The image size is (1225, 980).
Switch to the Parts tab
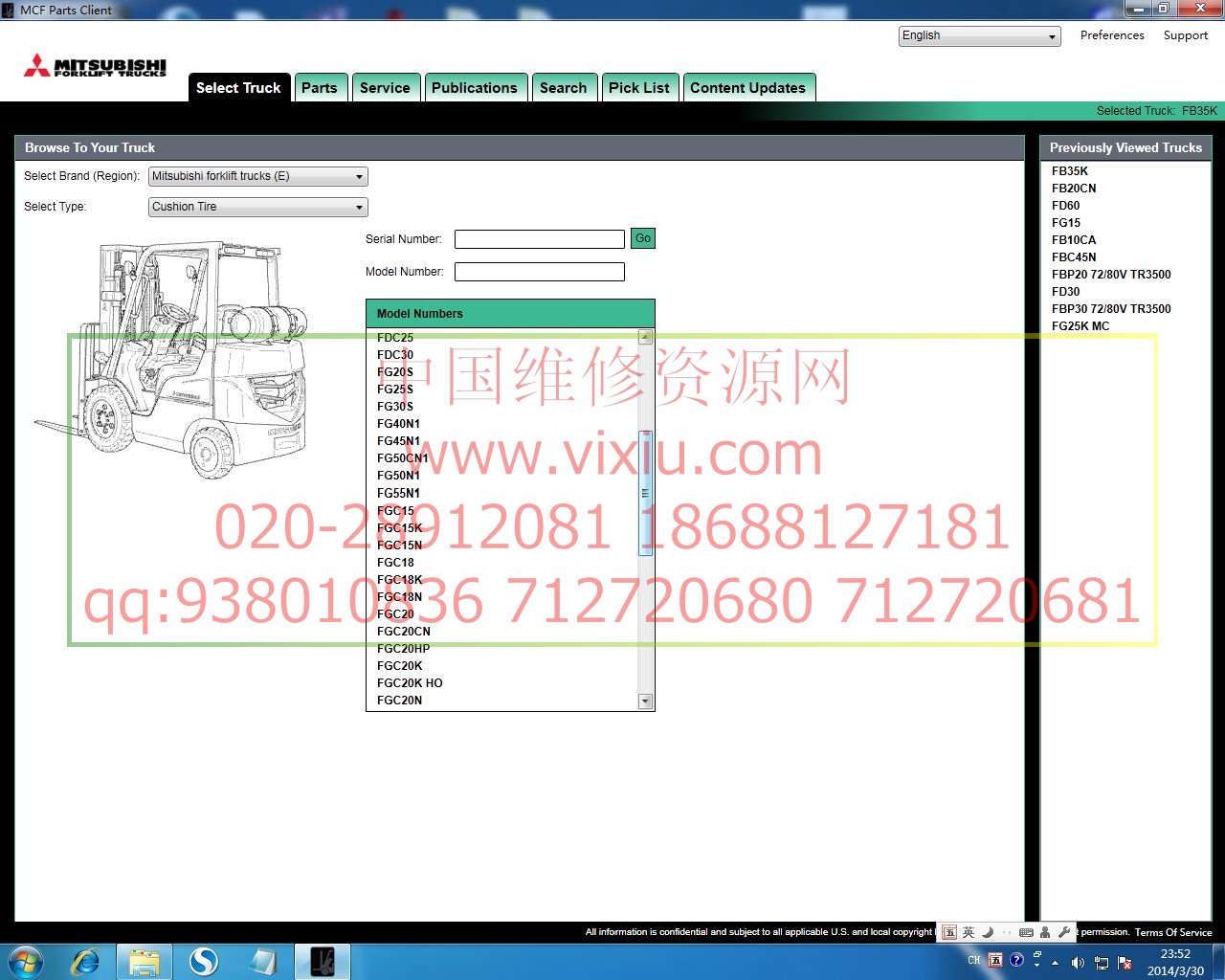[320, 88]
